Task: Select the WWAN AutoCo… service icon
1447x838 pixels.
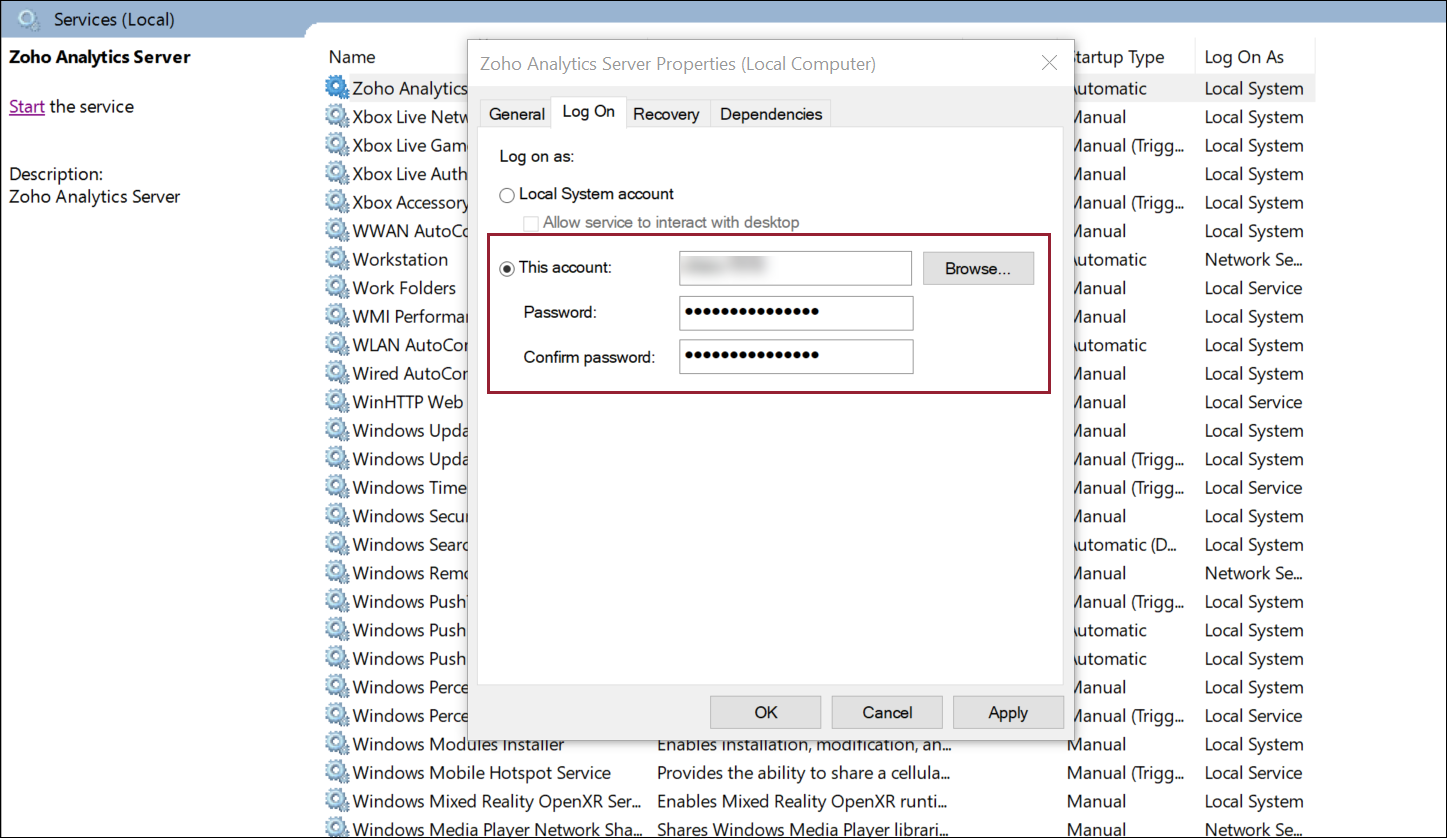Action: (x=337, y=230)
